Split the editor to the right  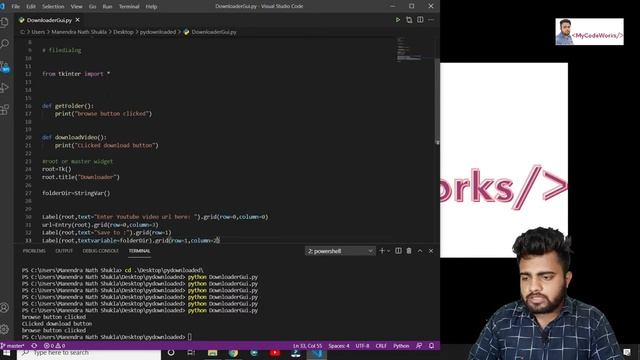tap(420, 20)
